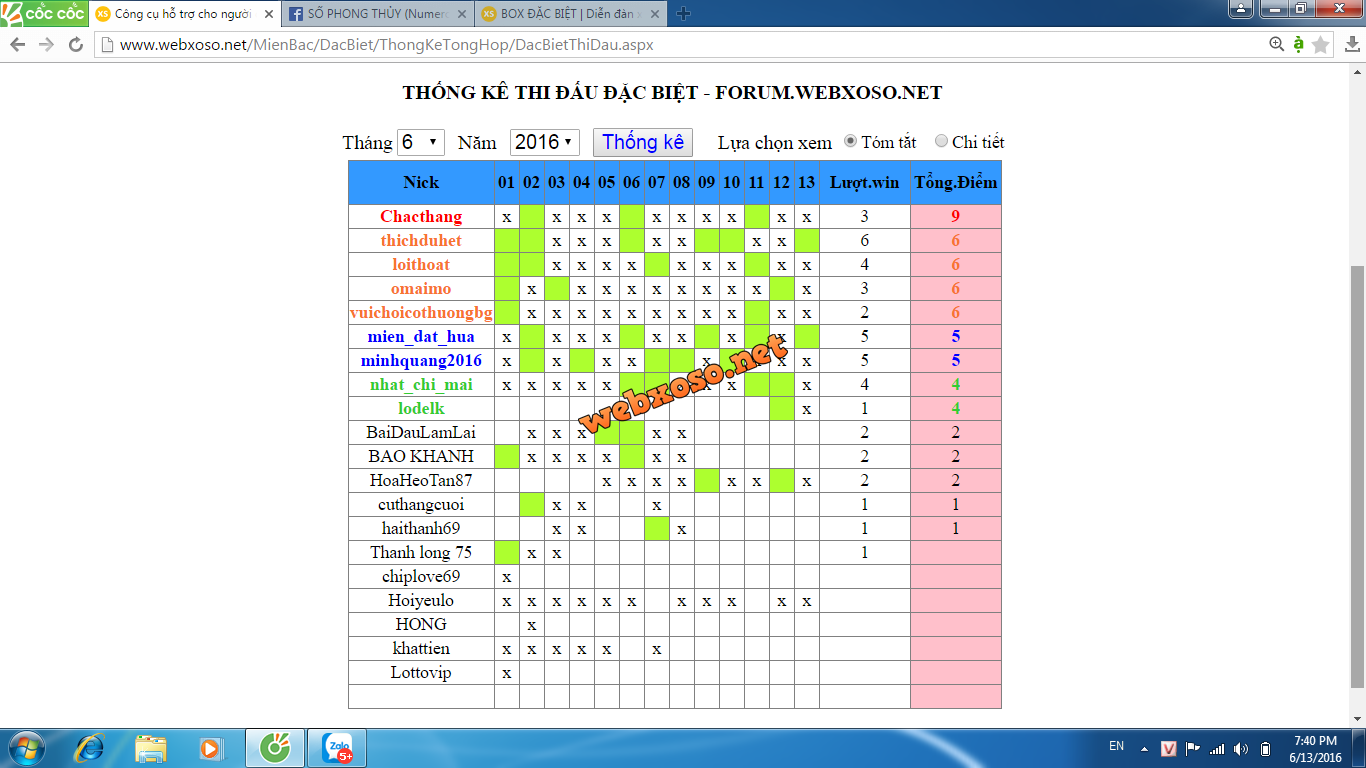
Task: Click the Thống kê button
Action: (x=643, y=142)
